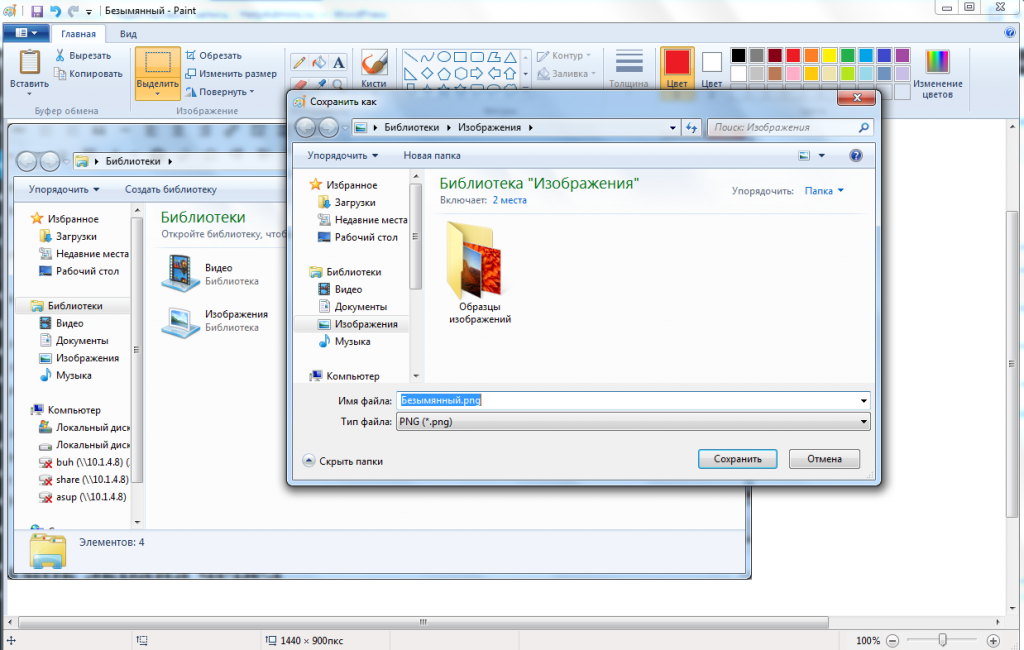Select the rectangle shape in shapes gallery
The height and width of the screenshot is (650, 1024).
460,57
